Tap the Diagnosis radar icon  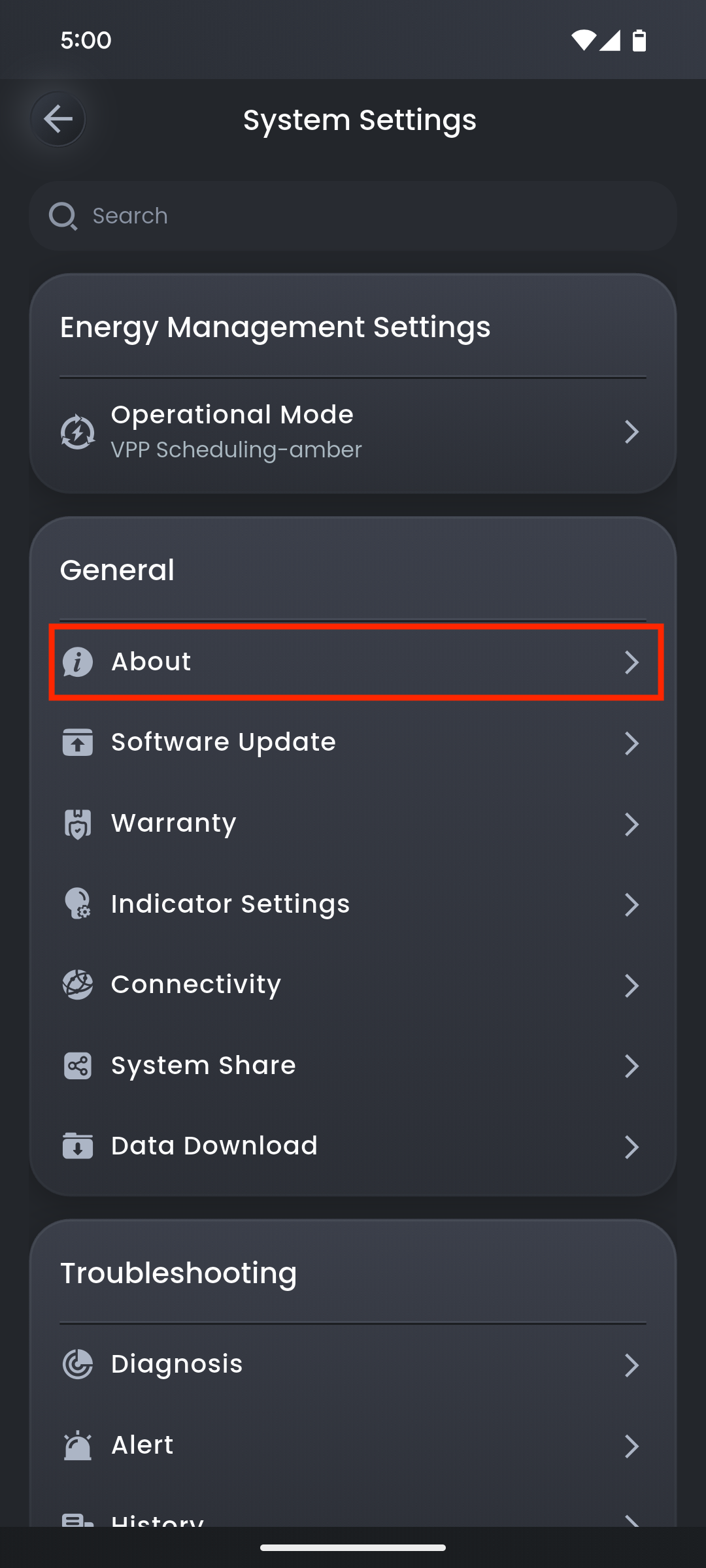pyautogui.click(x=78, y=1364)
